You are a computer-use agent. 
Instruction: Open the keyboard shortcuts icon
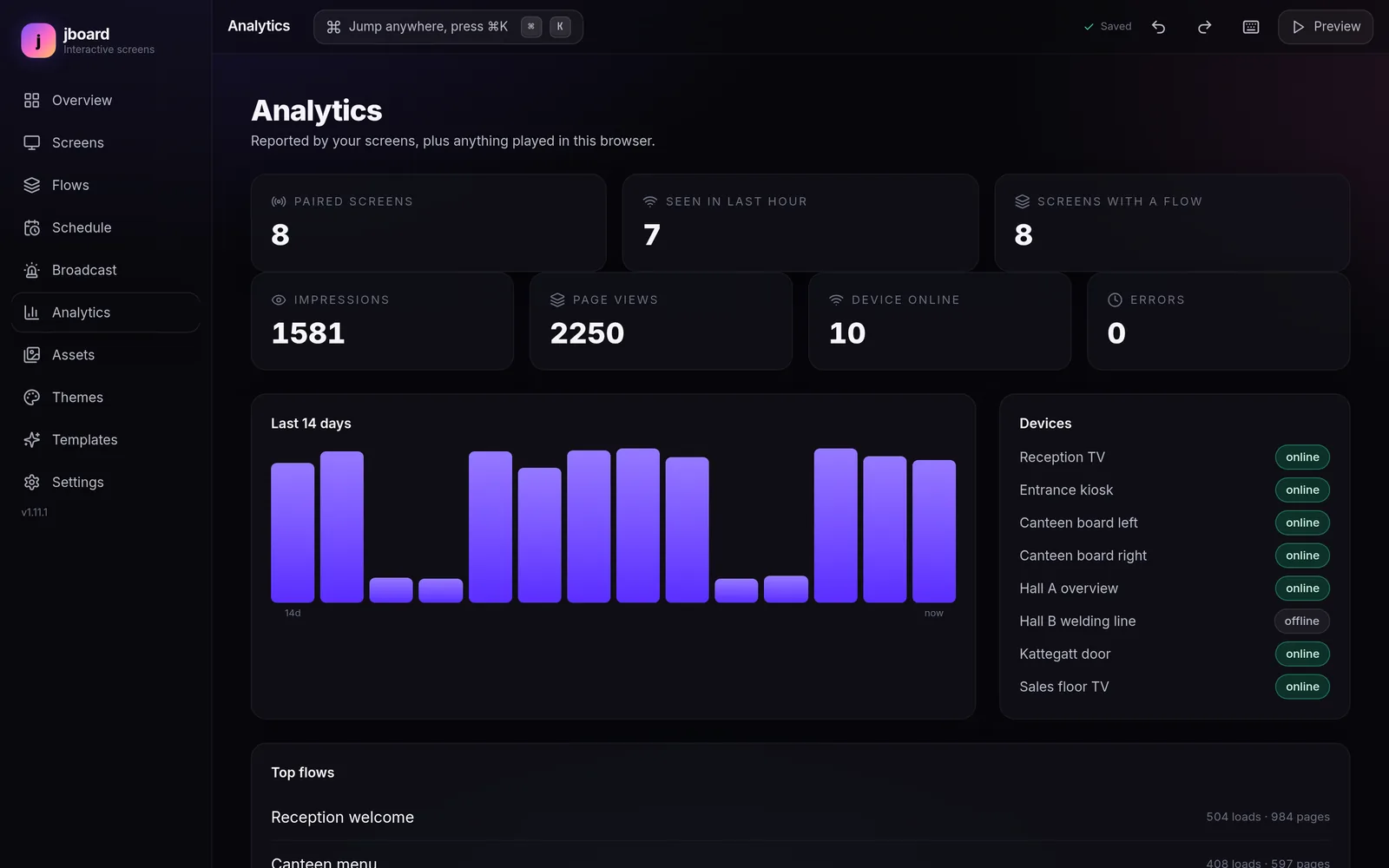pyautogui.click(x=1251, y=27)
